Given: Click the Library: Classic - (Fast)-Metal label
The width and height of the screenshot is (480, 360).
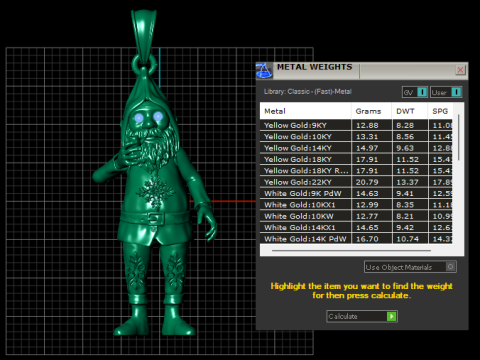Looking at the screenshot, I should 308,92.
